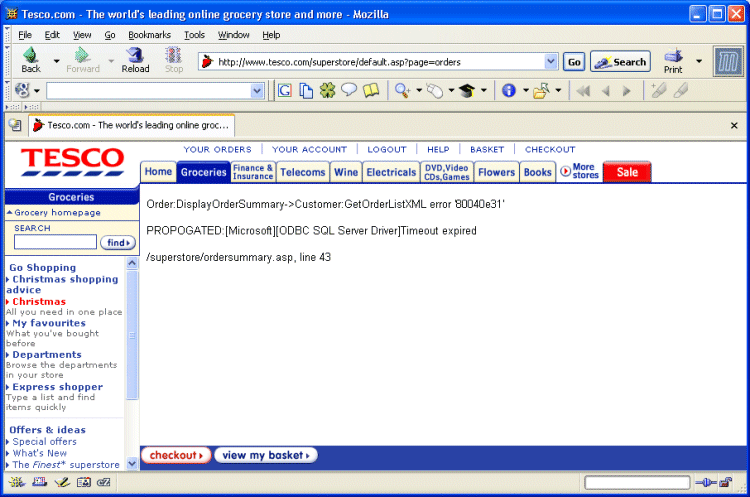Open the graduation cap dropdown arrow
The height and width of the screenshot is (497, 750).
click(484, 90)
